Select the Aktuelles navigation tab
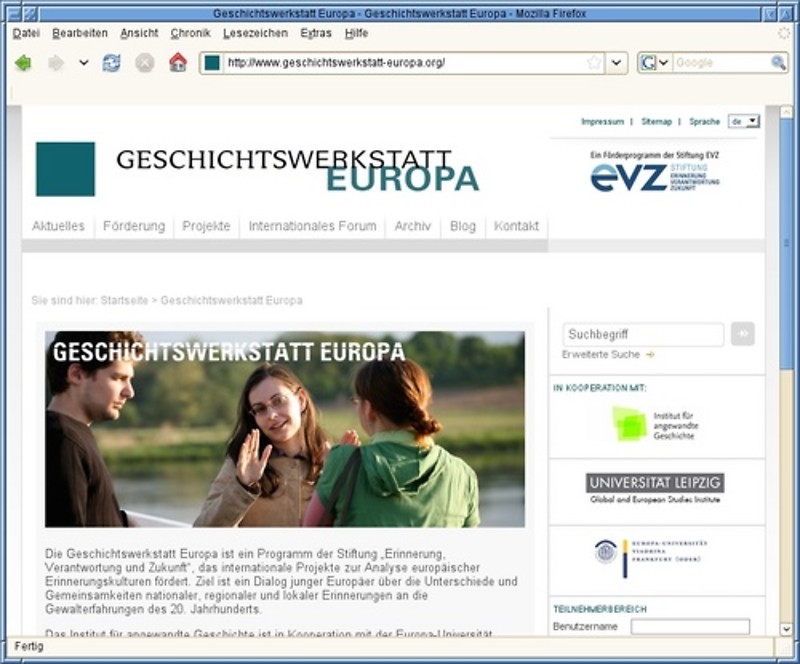 (58, 226)
